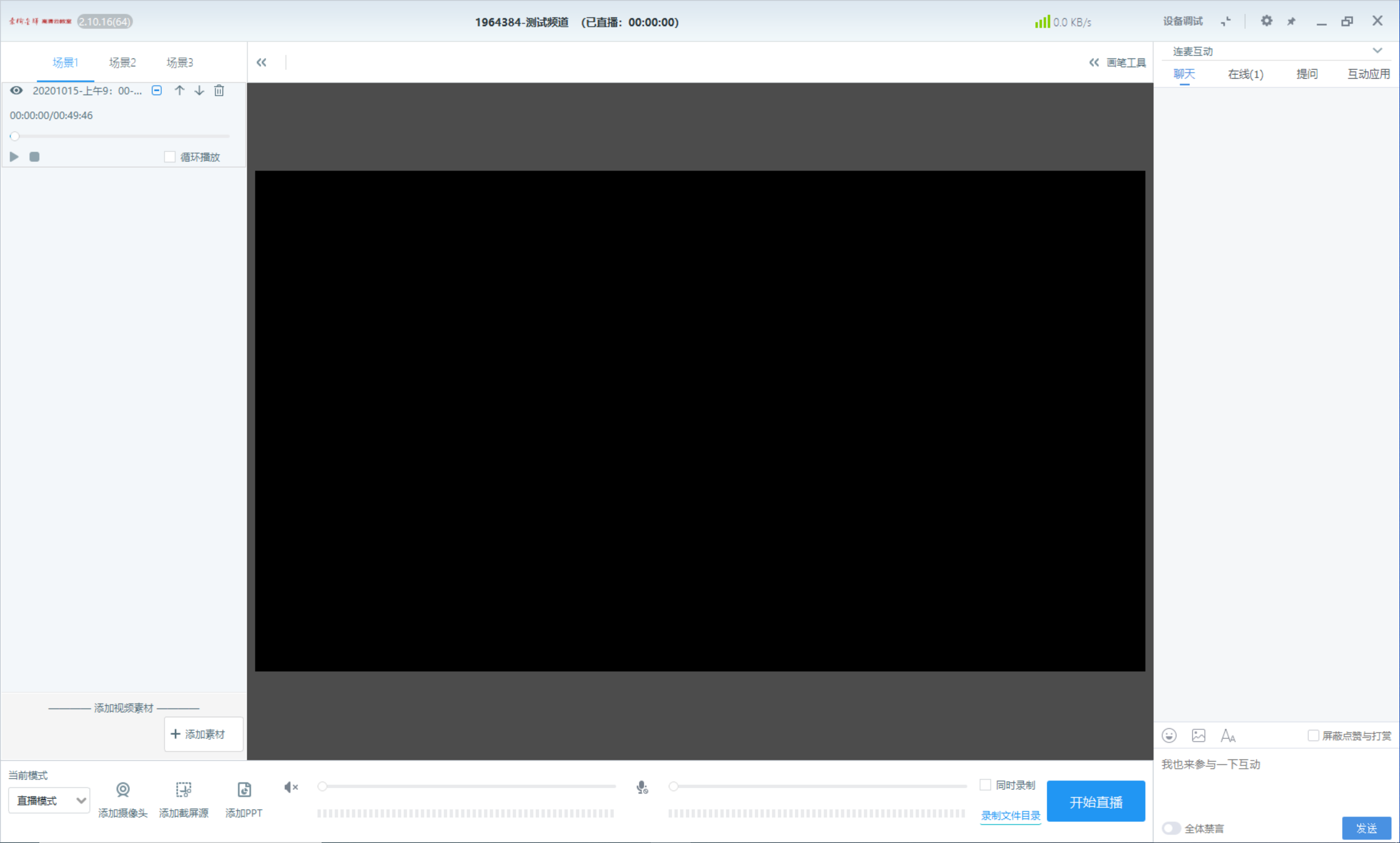Toggle visibility eye of the 20201015 video source
Screen dimensions: 1400x843
pyautogui.click(x=16, y=90)
